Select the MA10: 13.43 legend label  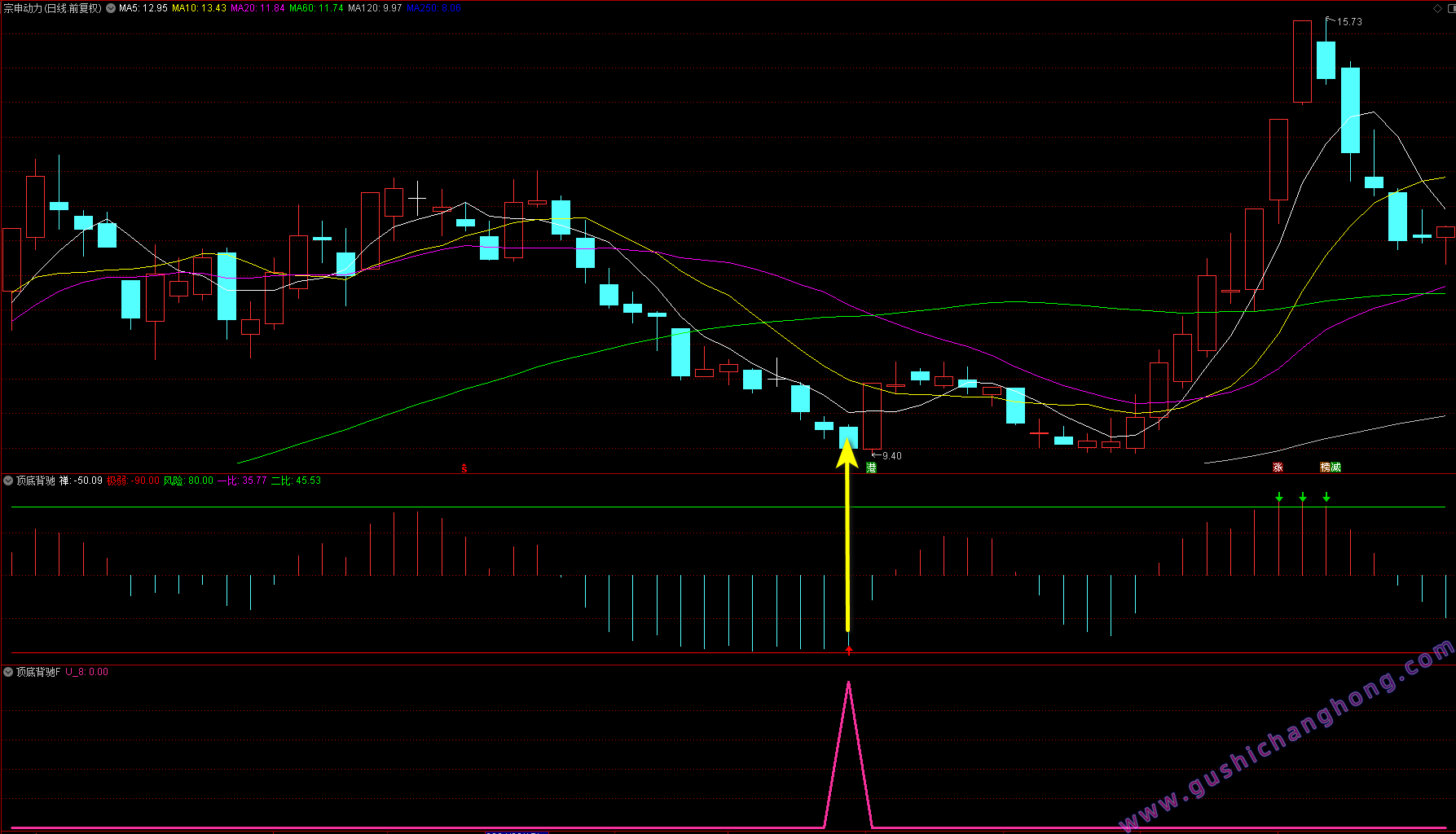pos(199,8)
